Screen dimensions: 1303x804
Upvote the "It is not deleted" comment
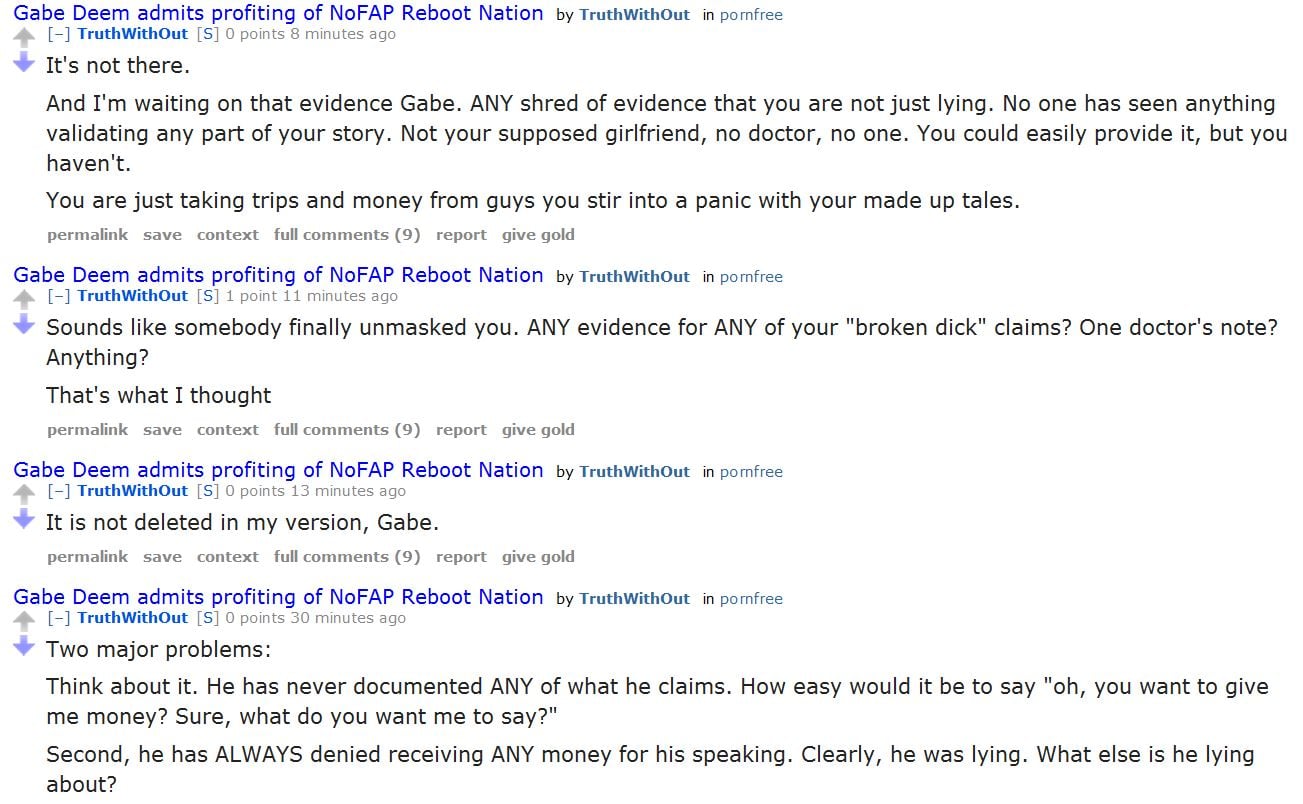click(25, 495)
